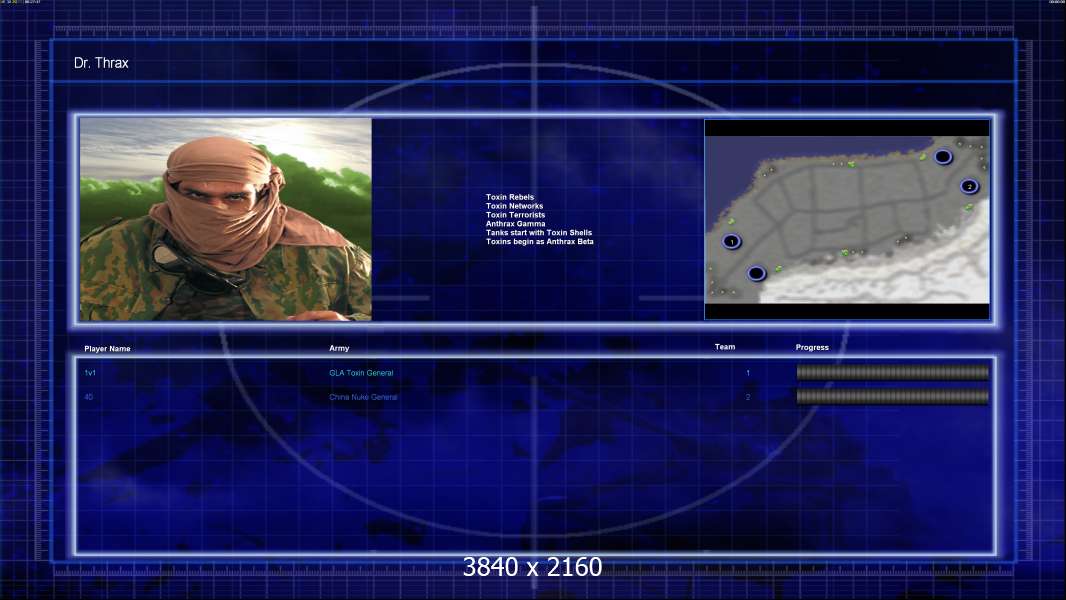Viewport: 1066px width, 600px height.
Task: Click team value 1 in the 1v1 row
Action: [x=748, y=373]
